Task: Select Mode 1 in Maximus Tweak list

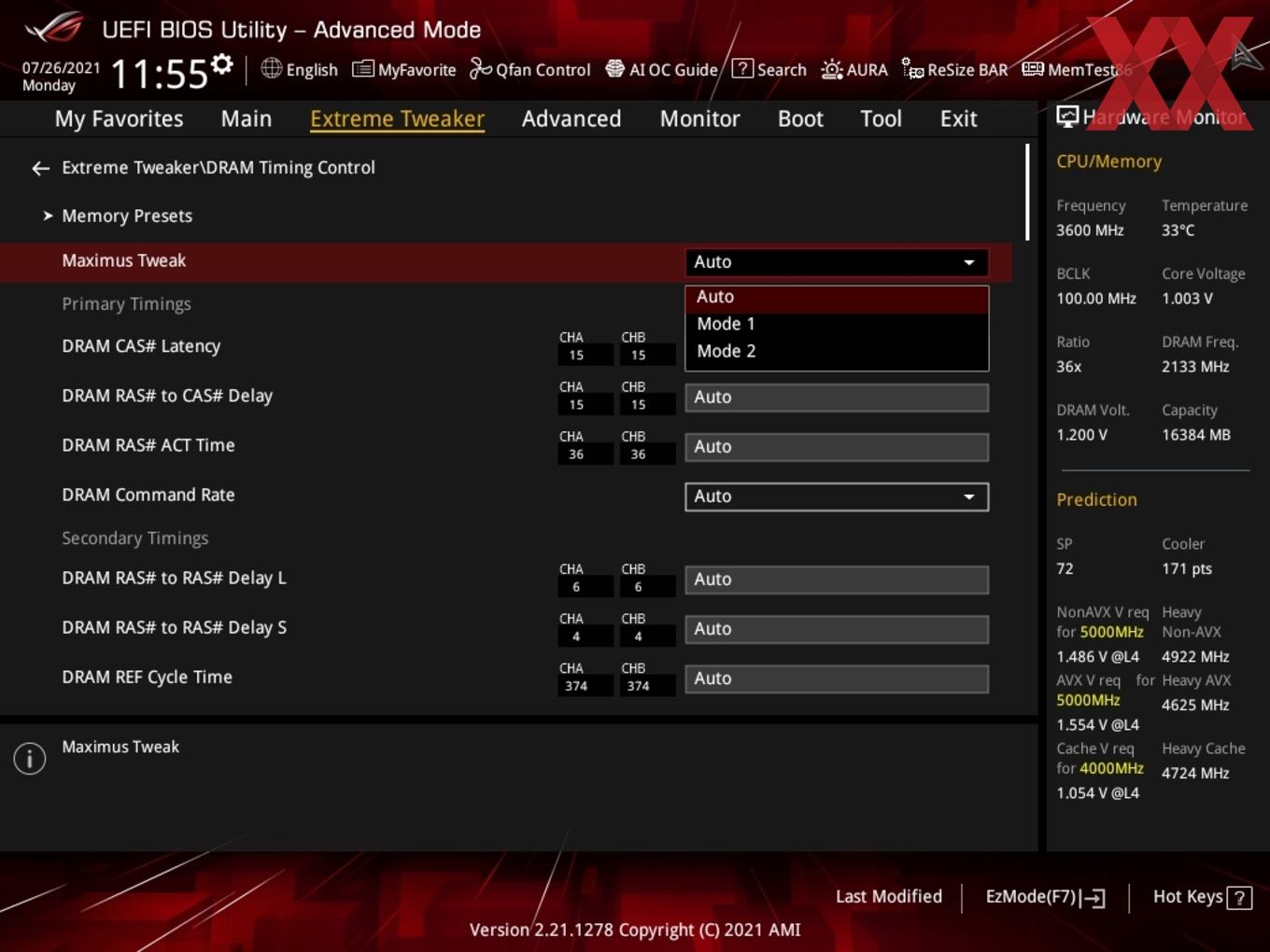Action: tap(837, 324)
